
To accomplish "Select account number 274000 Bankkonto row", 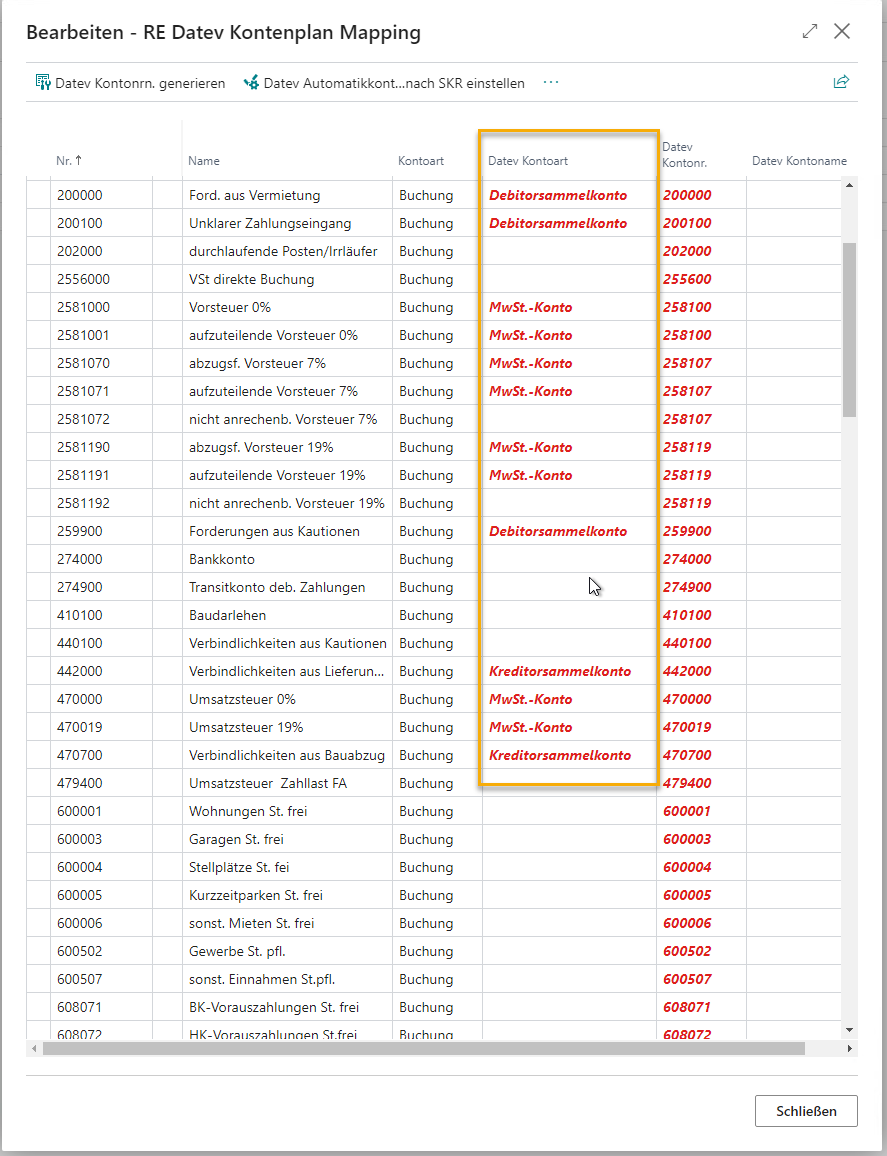I will [x=80, y=559].
